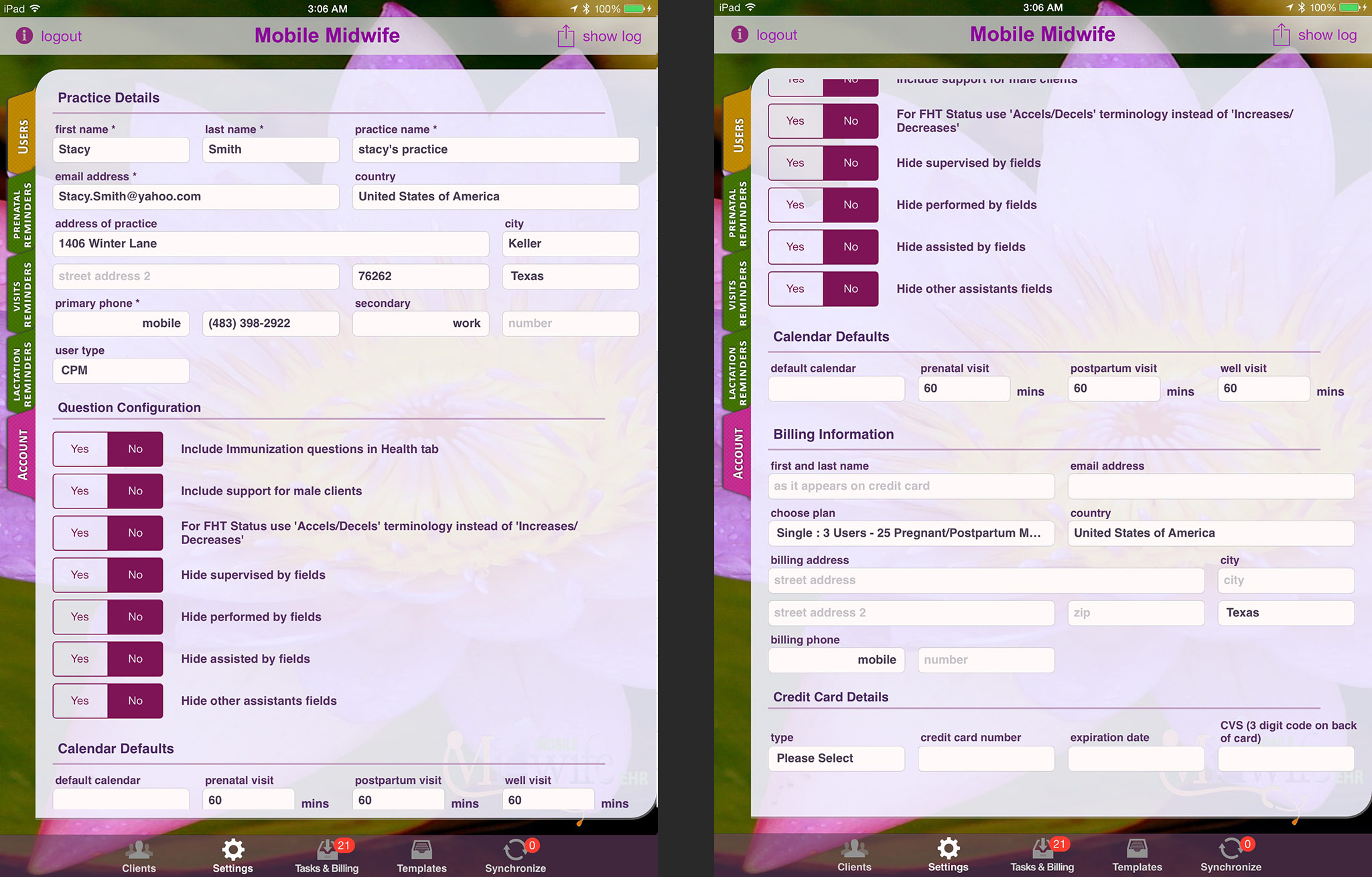Tap the share icon next to show log on the left screen

[565, 36]
